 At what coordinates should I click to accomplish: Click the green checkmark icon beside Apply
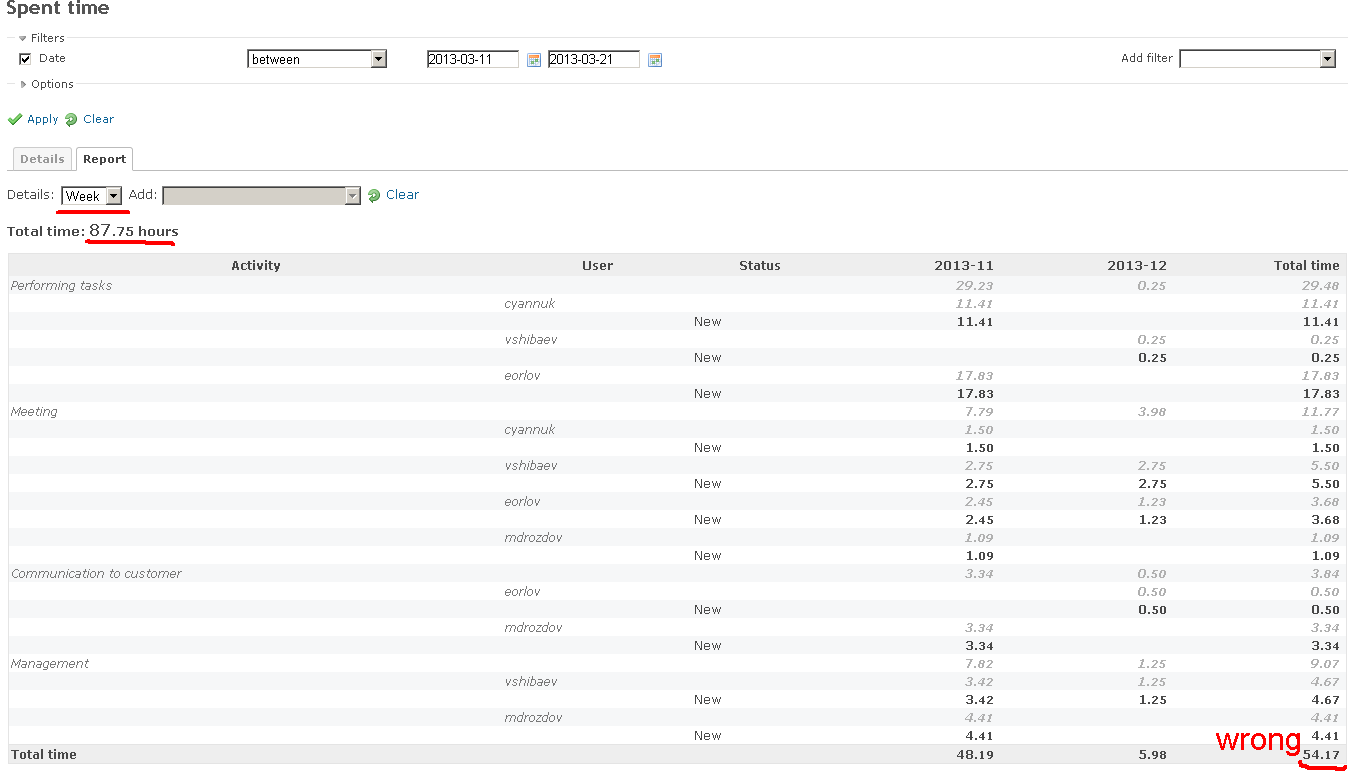pos(15,119)
